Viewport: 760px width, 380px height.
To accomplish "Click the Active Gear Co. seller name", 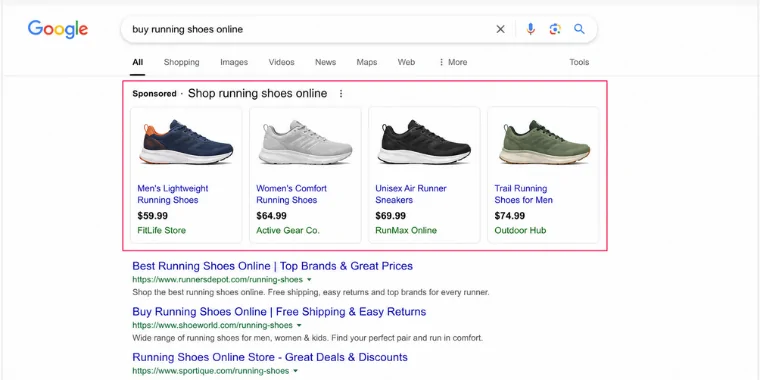I will pos(288,230).
